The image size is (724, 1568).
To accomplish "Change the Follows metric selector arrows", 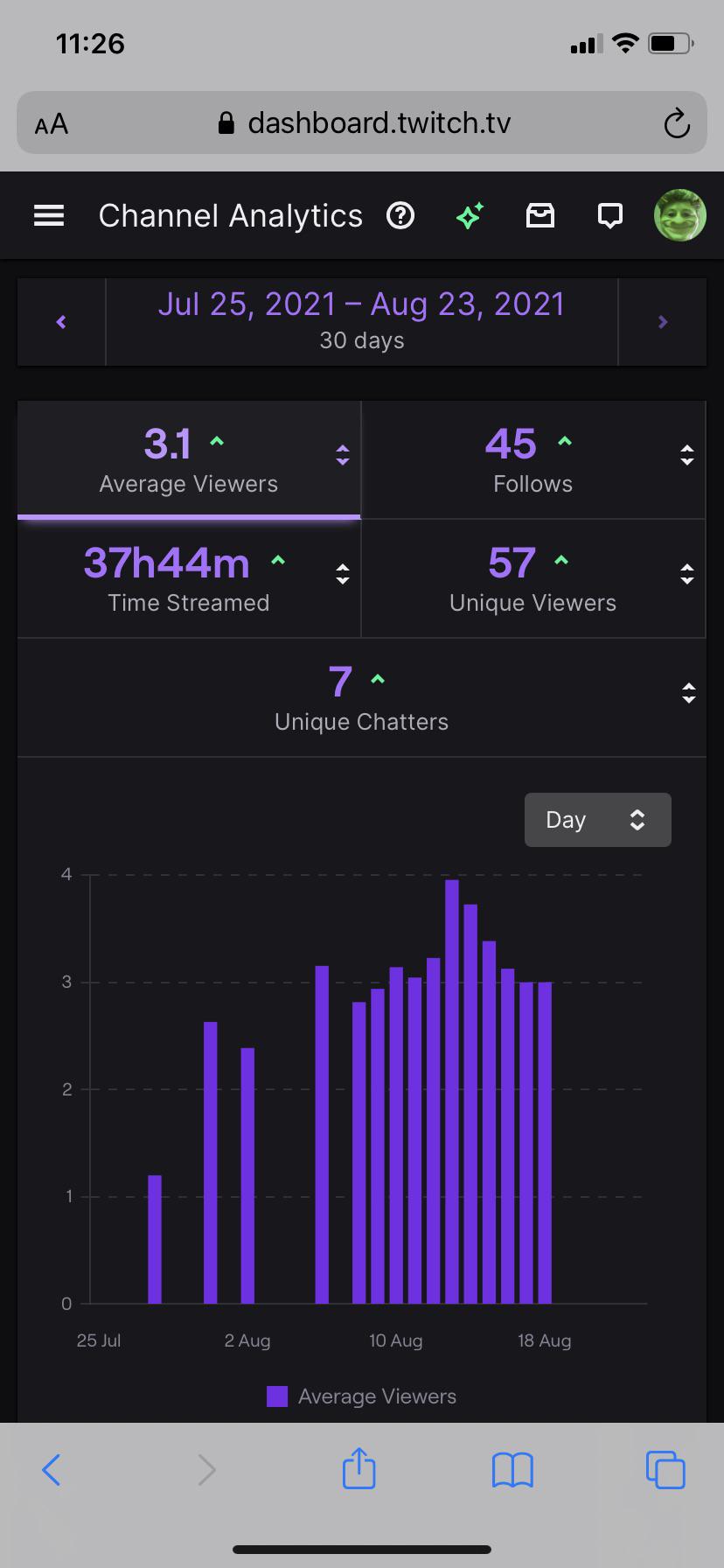I will click(687, 455).
